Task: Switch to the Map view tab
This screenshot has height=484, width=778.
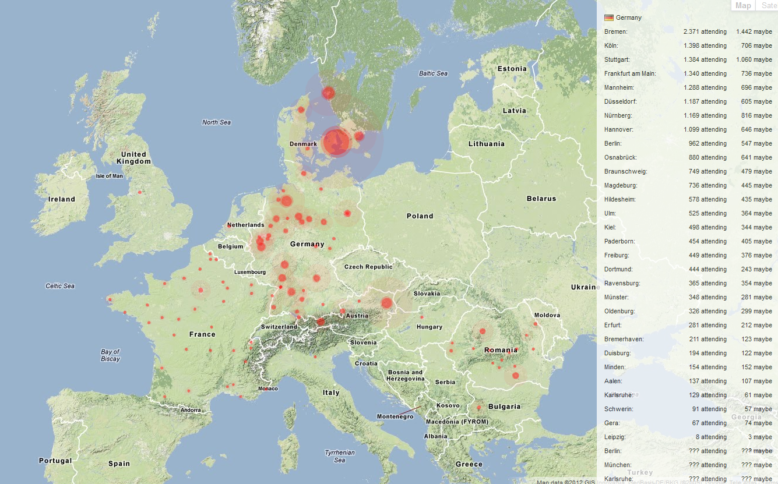Action: 742,6
